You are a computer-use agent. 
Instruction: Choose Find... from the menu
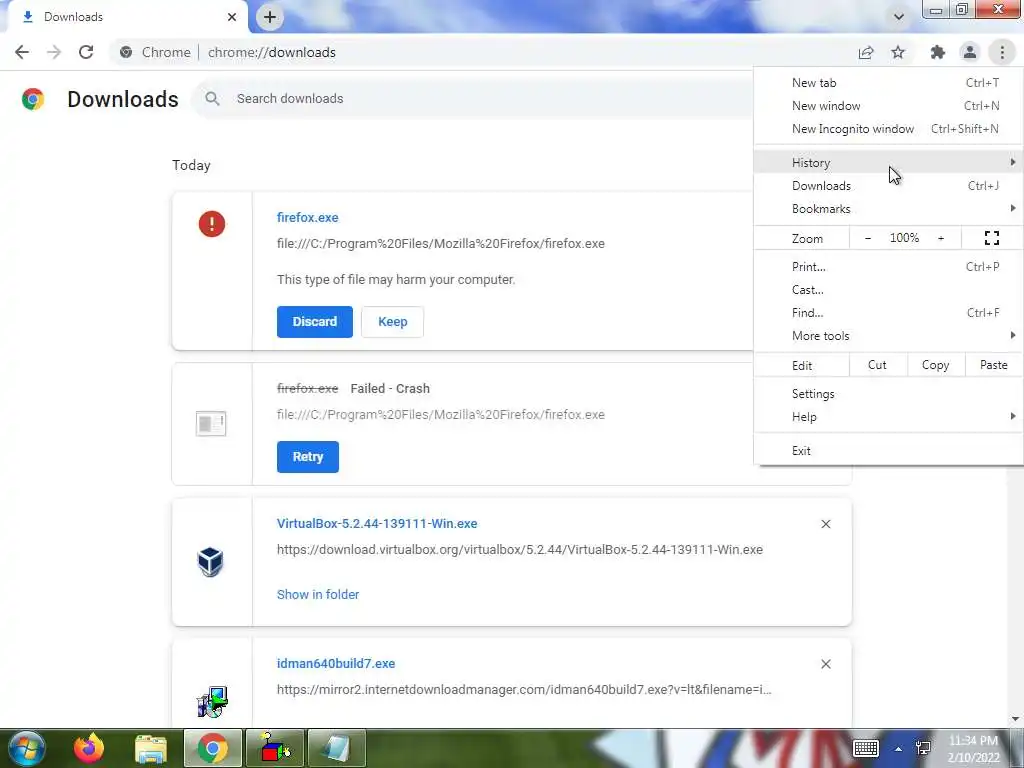coord(888,313)
